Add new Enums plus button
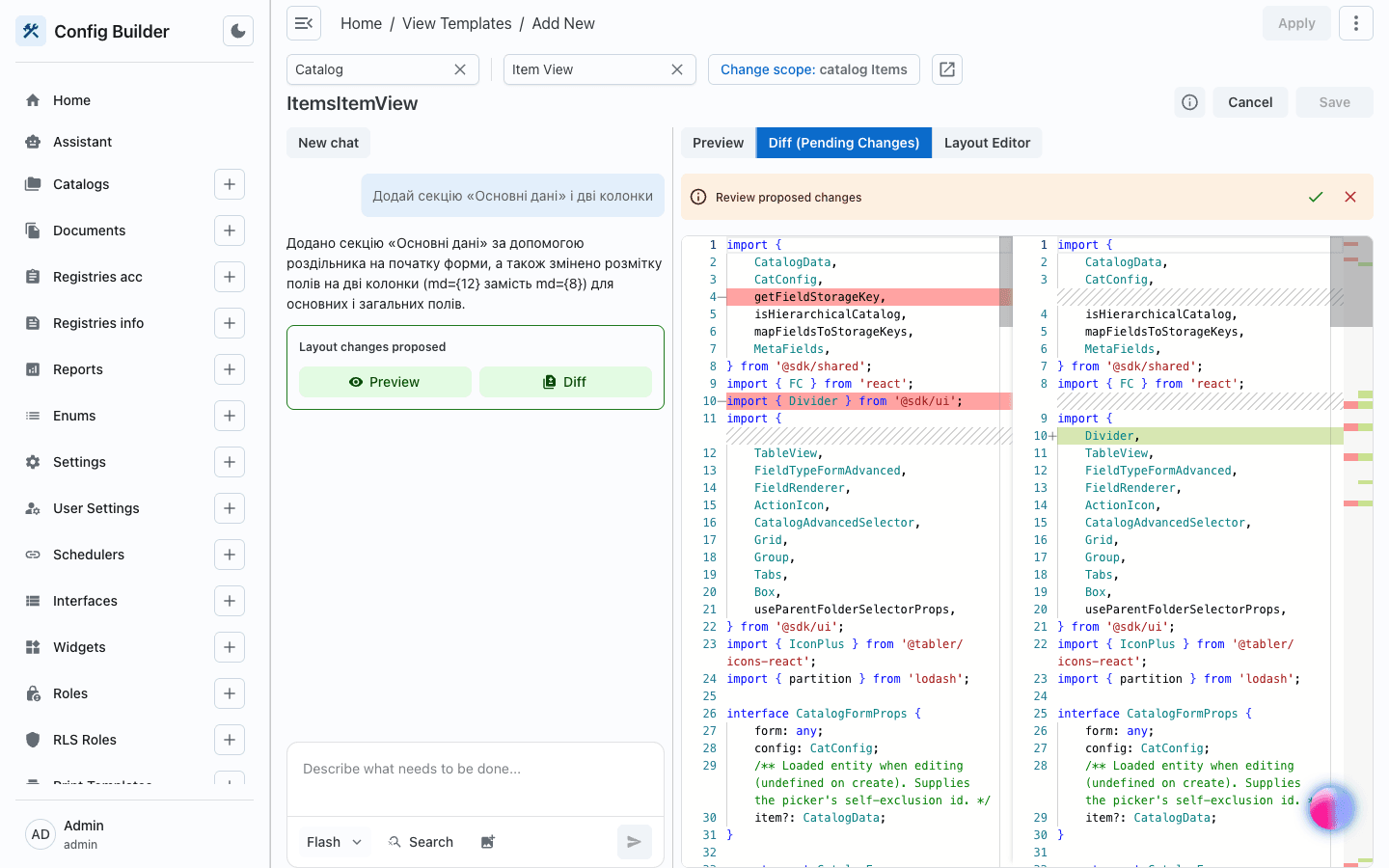The image size is (1389, 868). click(x=230, y=416)
